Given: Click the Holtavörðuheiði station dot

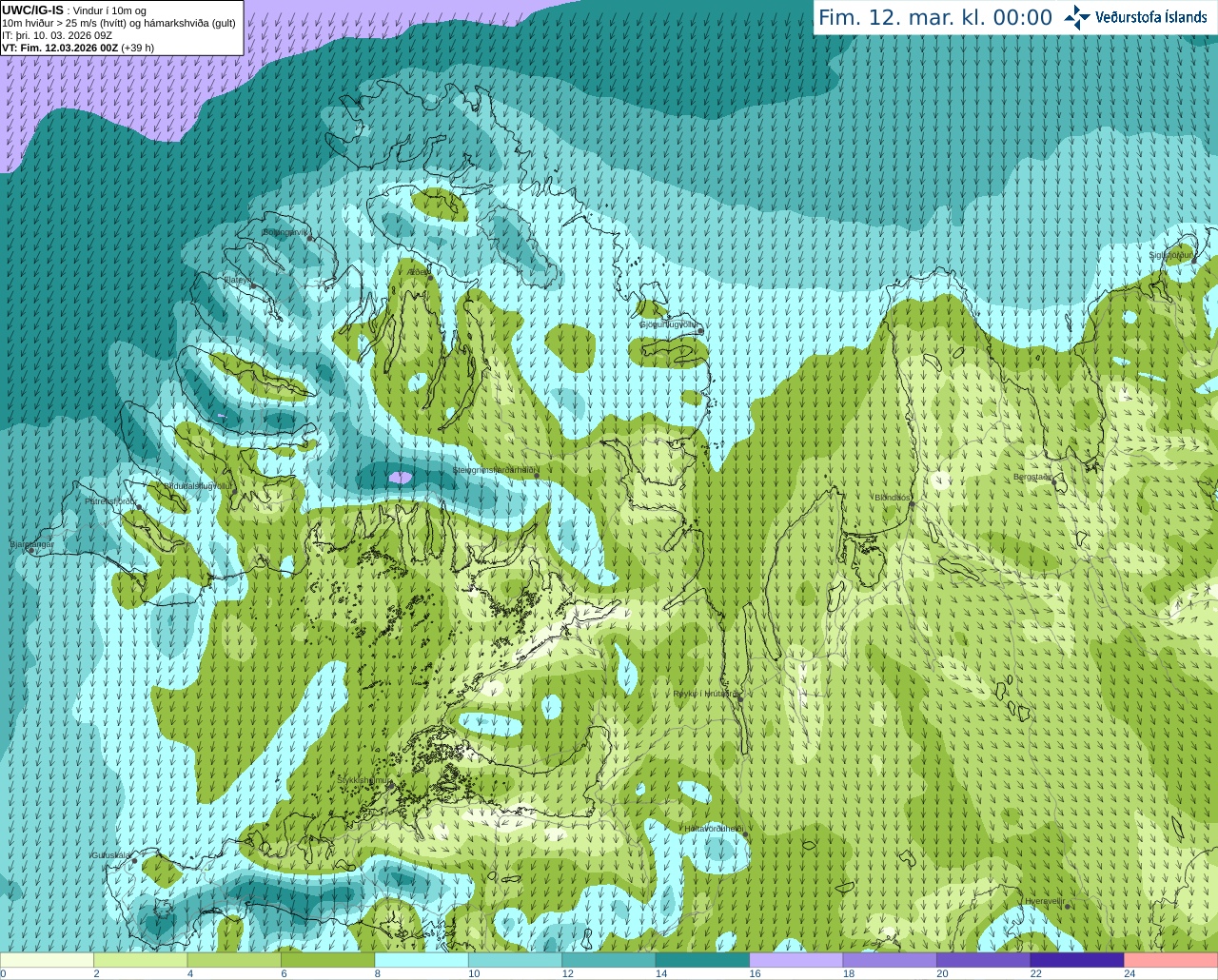Looking at the screenshot, I should (745, 834).
